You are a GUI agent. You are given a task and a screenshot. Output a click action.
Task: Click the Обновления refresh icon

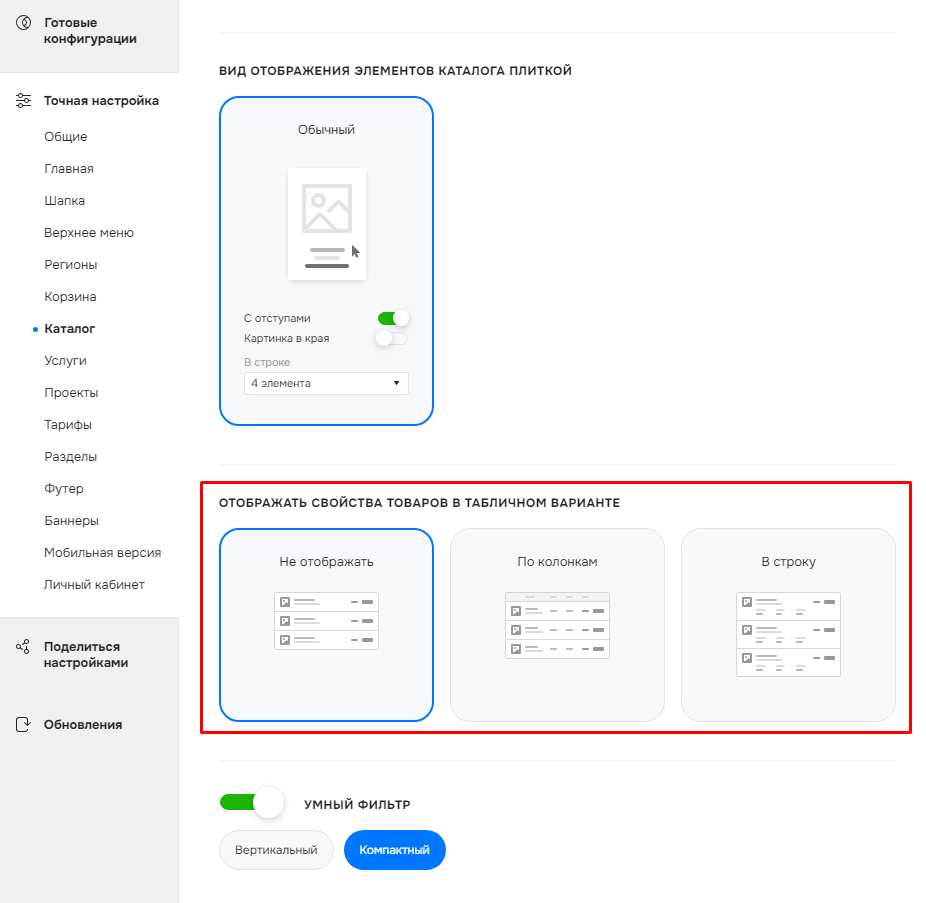point(23,725)
